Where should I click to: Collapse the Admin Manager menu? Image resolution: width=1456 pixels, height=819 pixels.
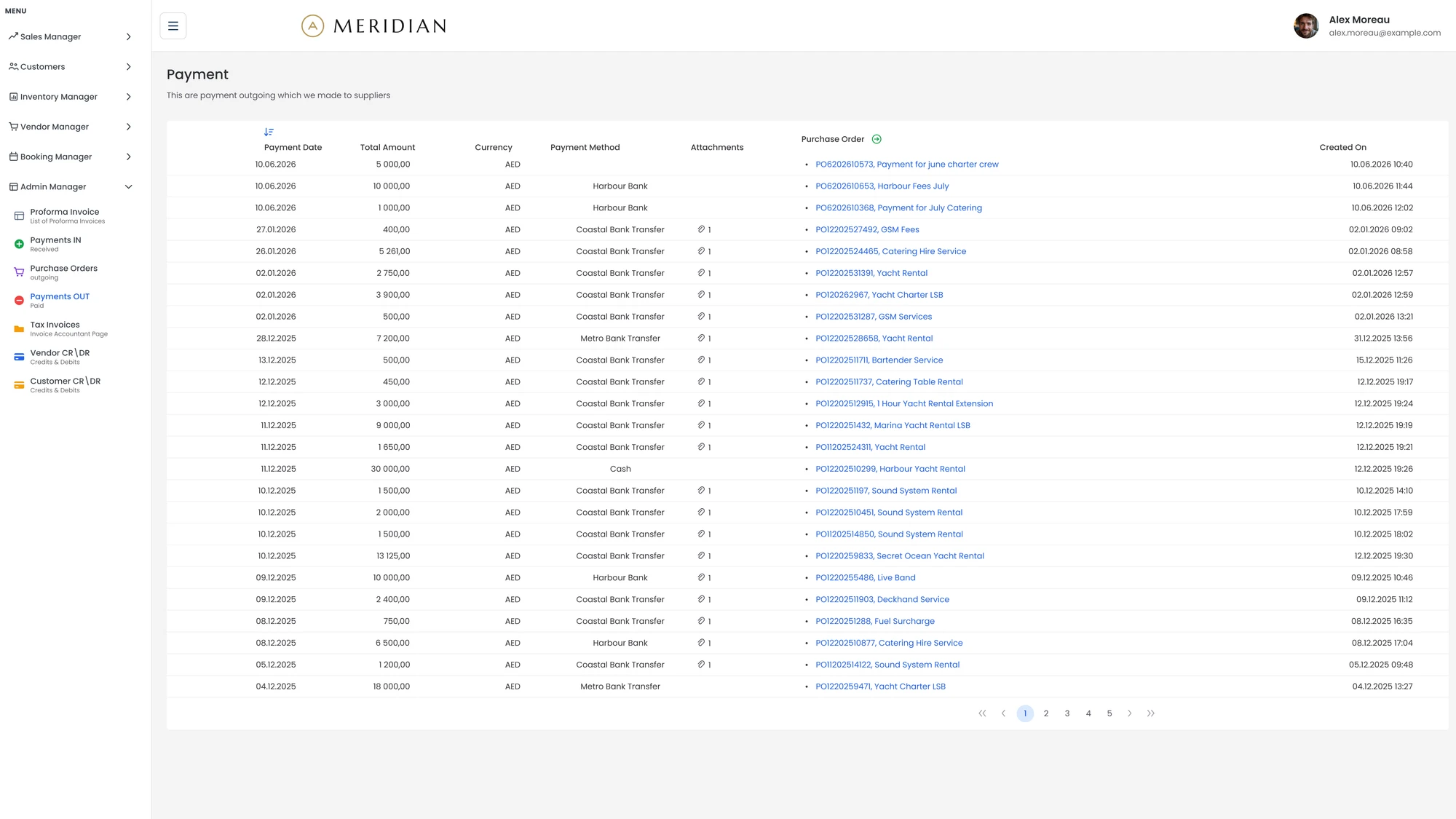click(x=70, y=186)
